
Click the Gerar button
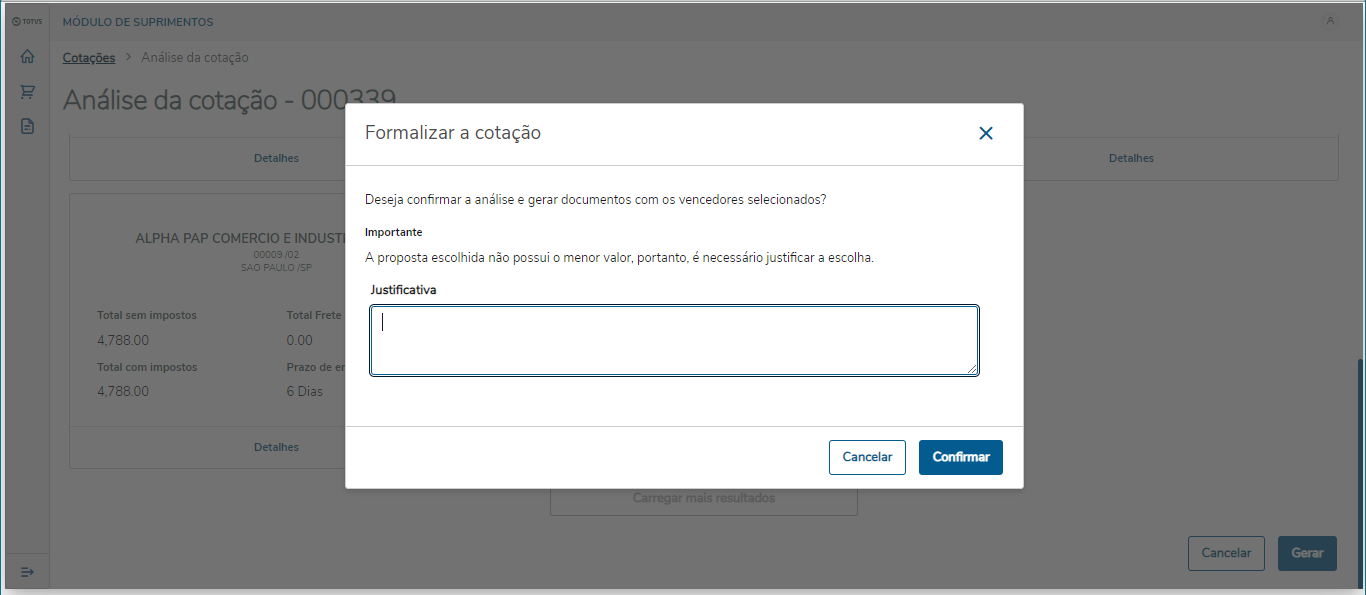pos(1307,553)
